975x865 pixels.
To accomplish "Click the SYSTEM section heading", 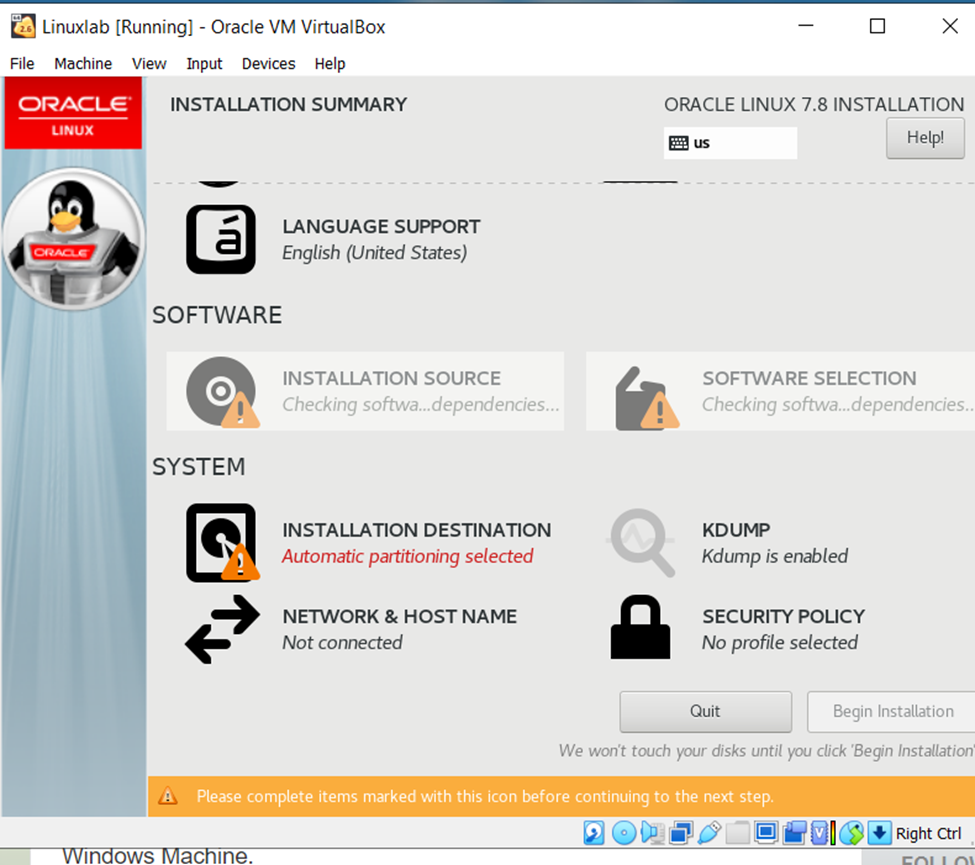I will click(x=199, y=466).
